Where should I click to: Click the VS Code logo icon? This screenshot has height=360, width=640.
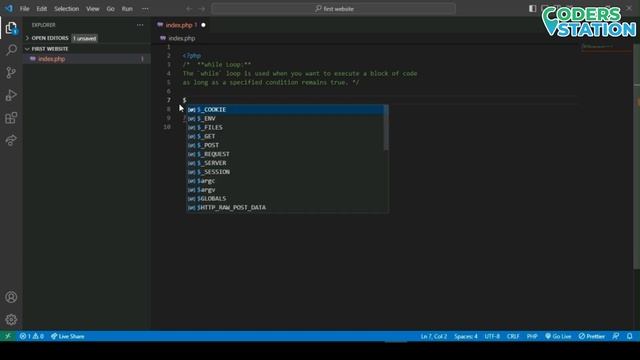click(x=9, y=9)
